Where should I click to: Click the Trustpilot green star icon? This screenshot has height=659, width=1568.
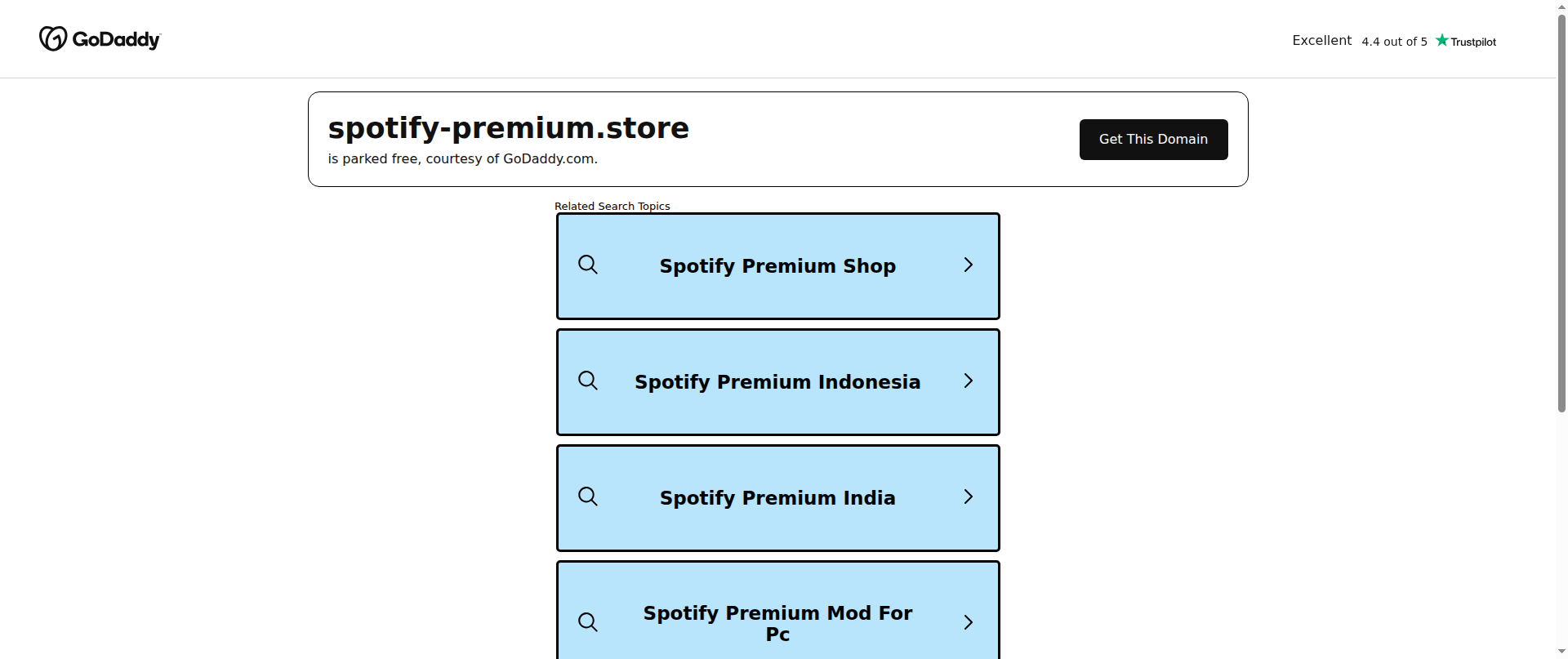(x=1442, y=40)
